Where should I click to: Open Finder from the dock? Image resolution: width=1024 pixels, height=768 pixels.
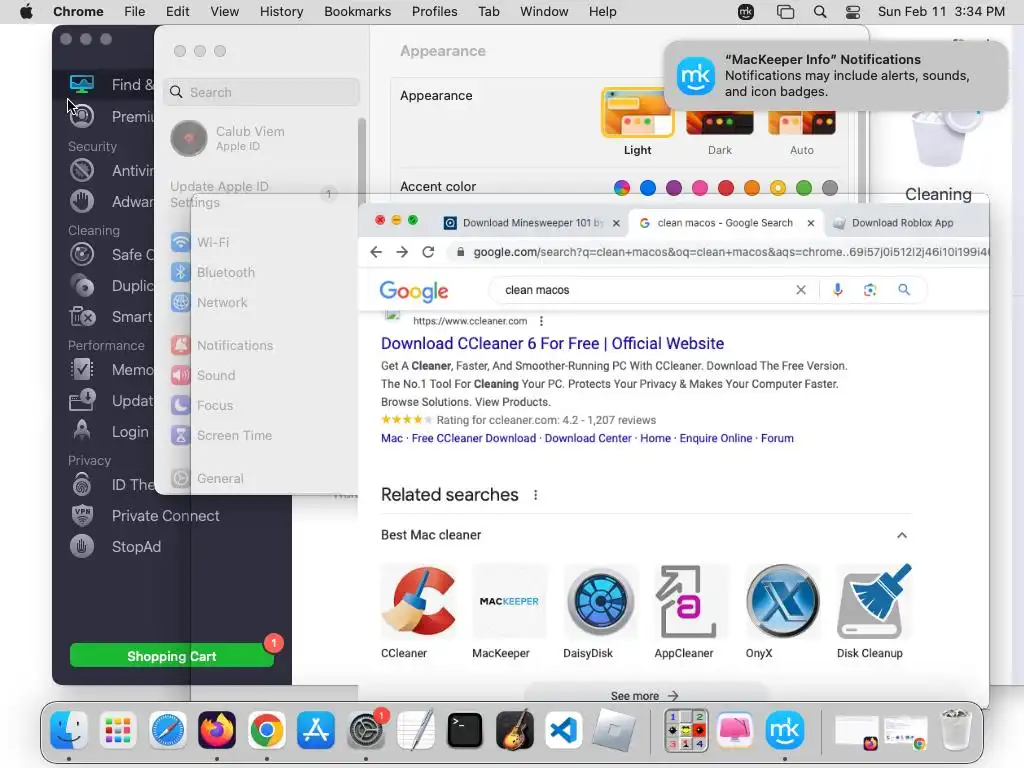tap(69, 730)
